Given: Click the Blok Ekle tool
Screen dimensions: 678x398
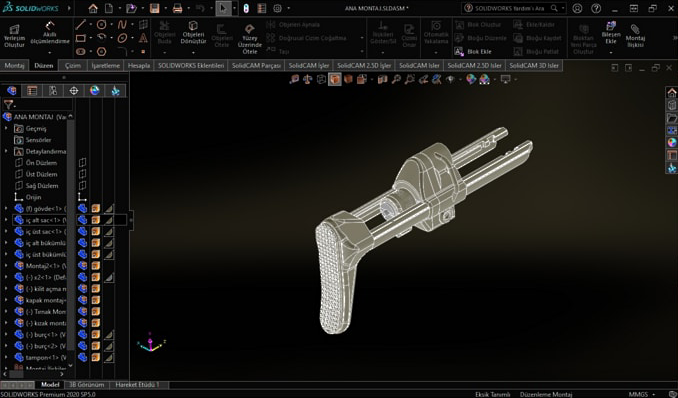Looking at the screenshot, I should pyautogui.click(x=473, y=51).
